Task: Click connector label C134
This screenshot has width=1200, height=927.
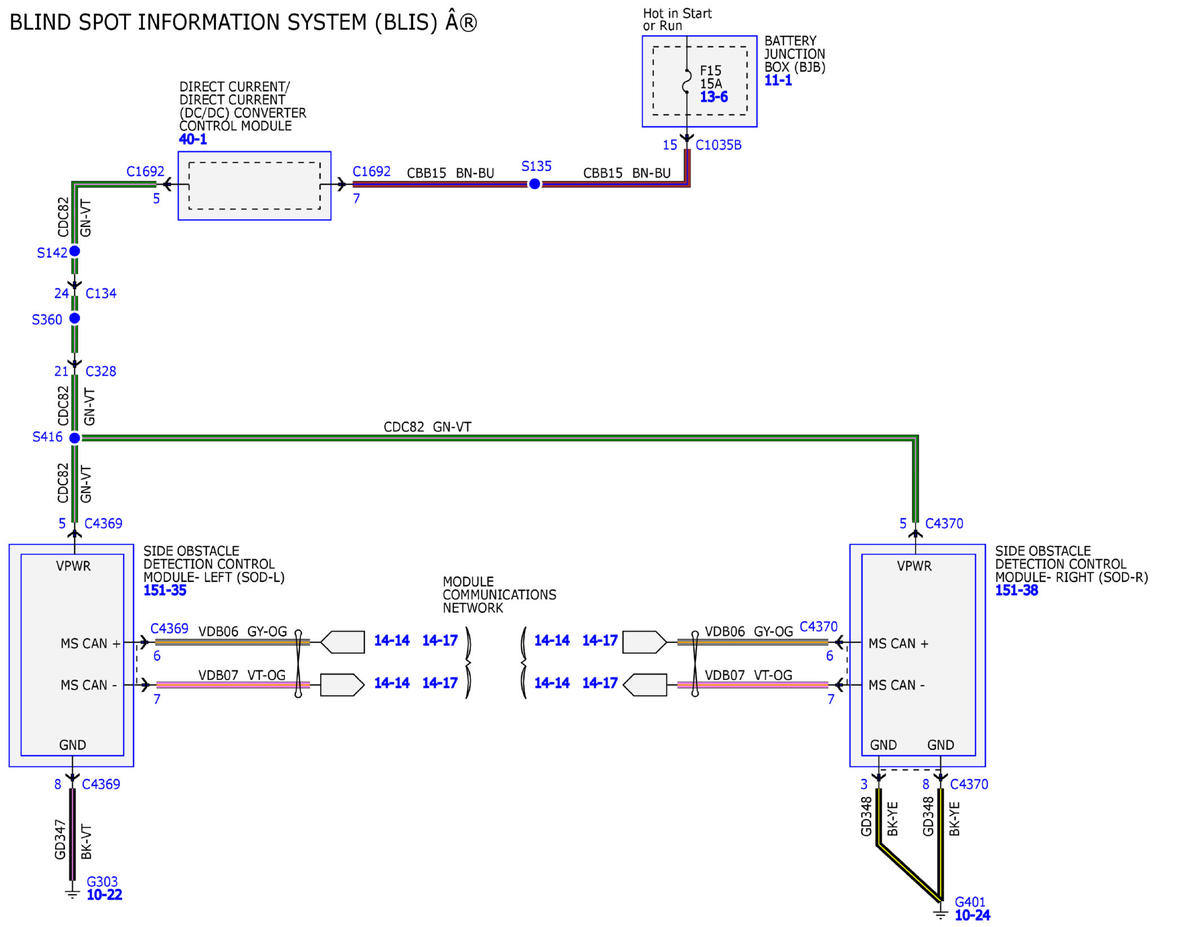Action: pyautogui.click(x=101, y=294)
